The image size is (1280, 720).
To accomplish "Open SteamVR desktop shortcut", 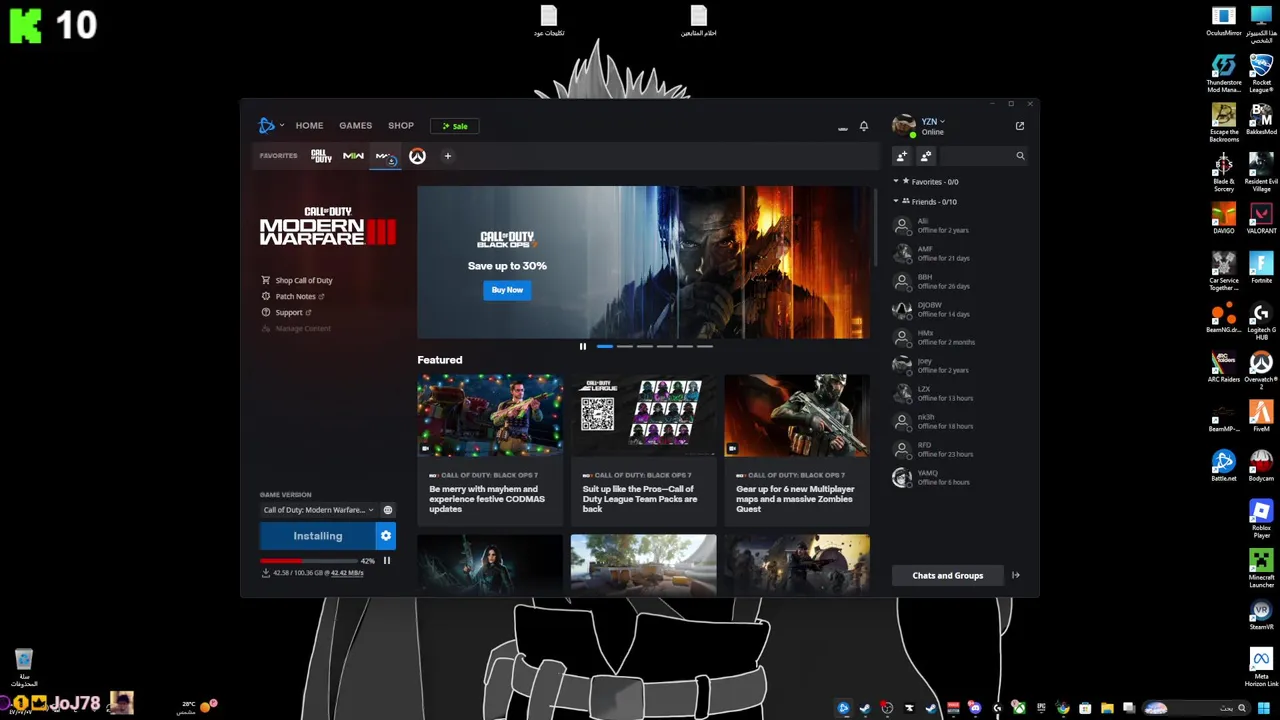I will (x=1261, y=614).
